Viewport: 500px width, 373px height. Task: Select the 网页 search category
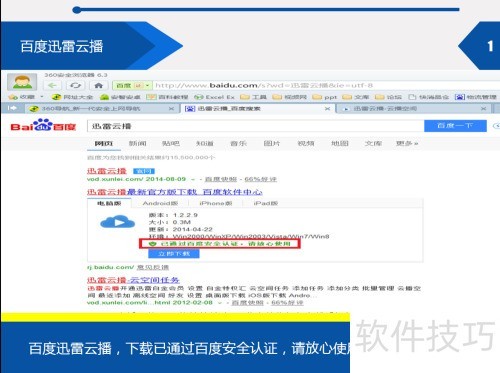click(104, 143)
